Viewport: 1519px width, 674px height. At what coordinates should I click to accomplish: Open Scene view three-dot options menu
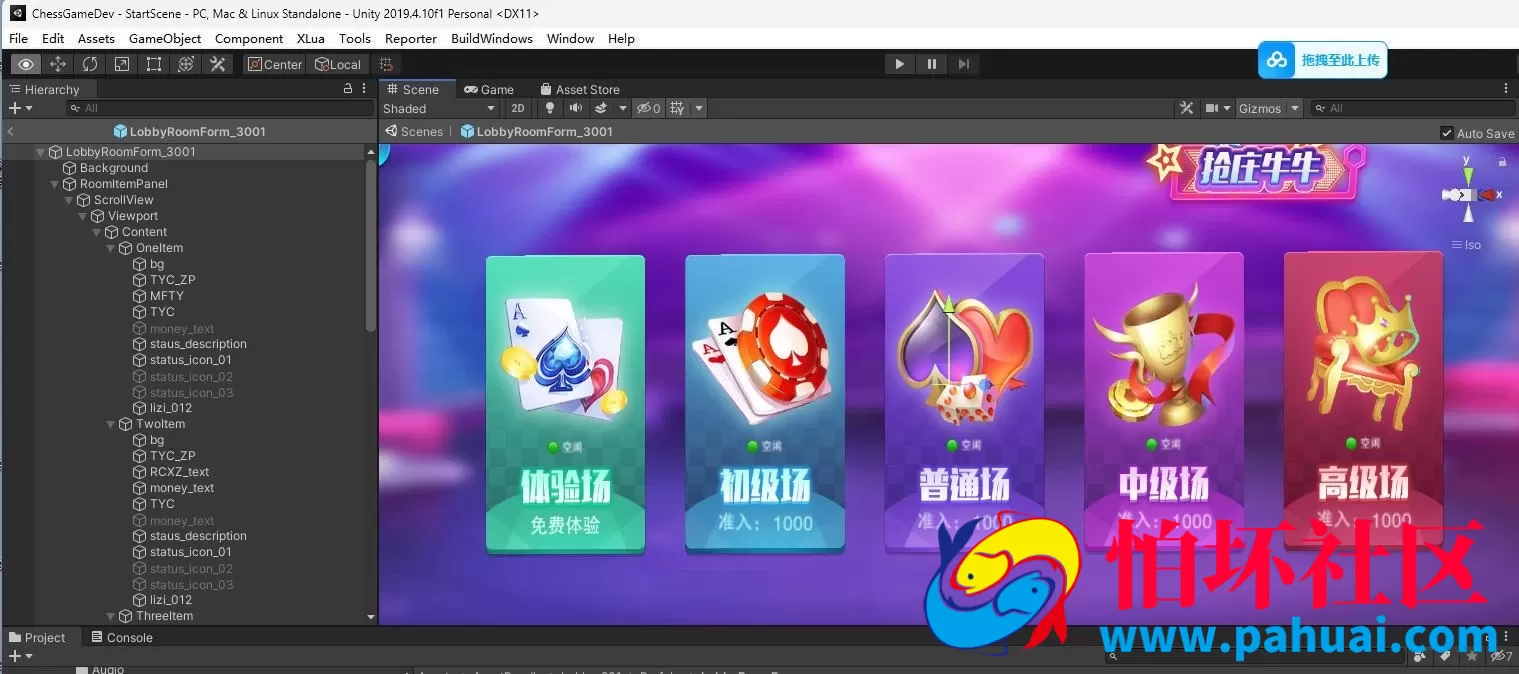1506,88
